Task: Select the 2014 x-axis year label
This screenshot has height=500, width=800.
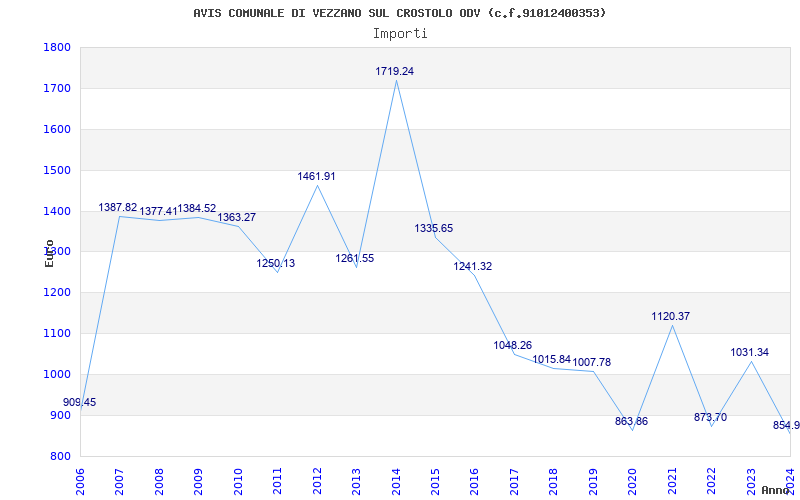Action: pyautogui.click(x=396, y=482)
